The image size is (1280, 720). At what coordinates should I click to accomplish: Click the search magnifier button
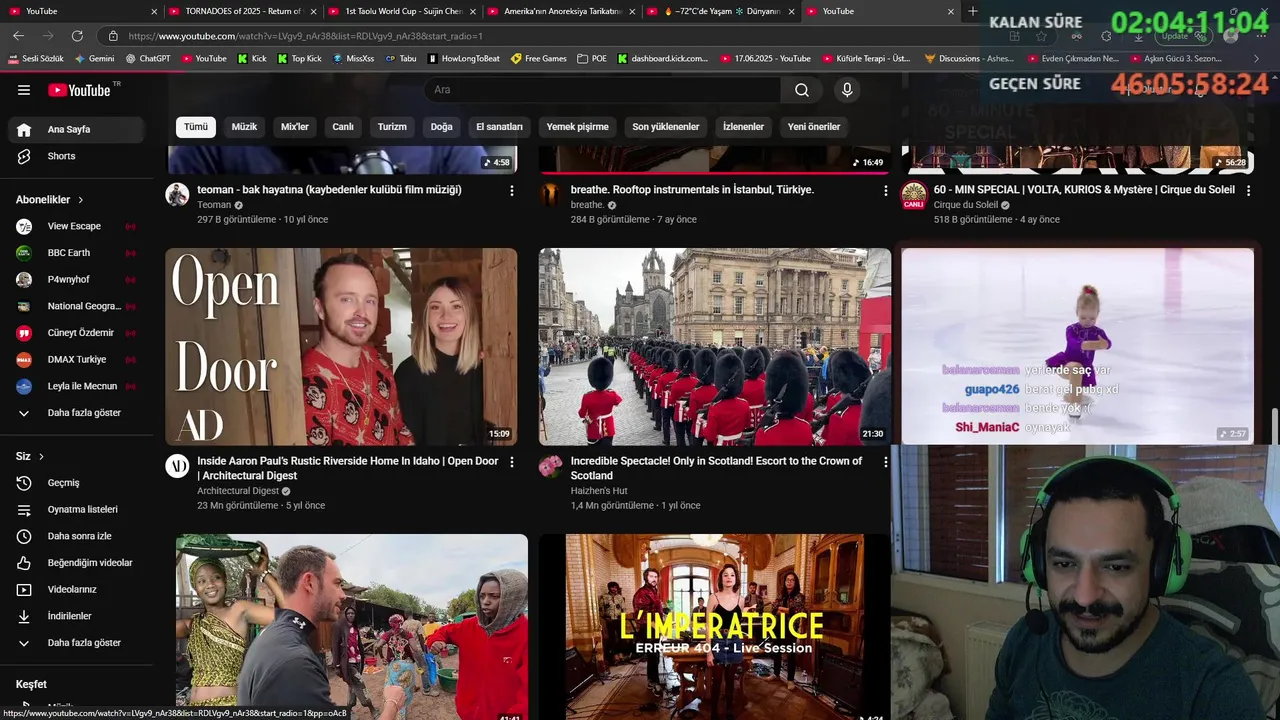coord(802,90)
